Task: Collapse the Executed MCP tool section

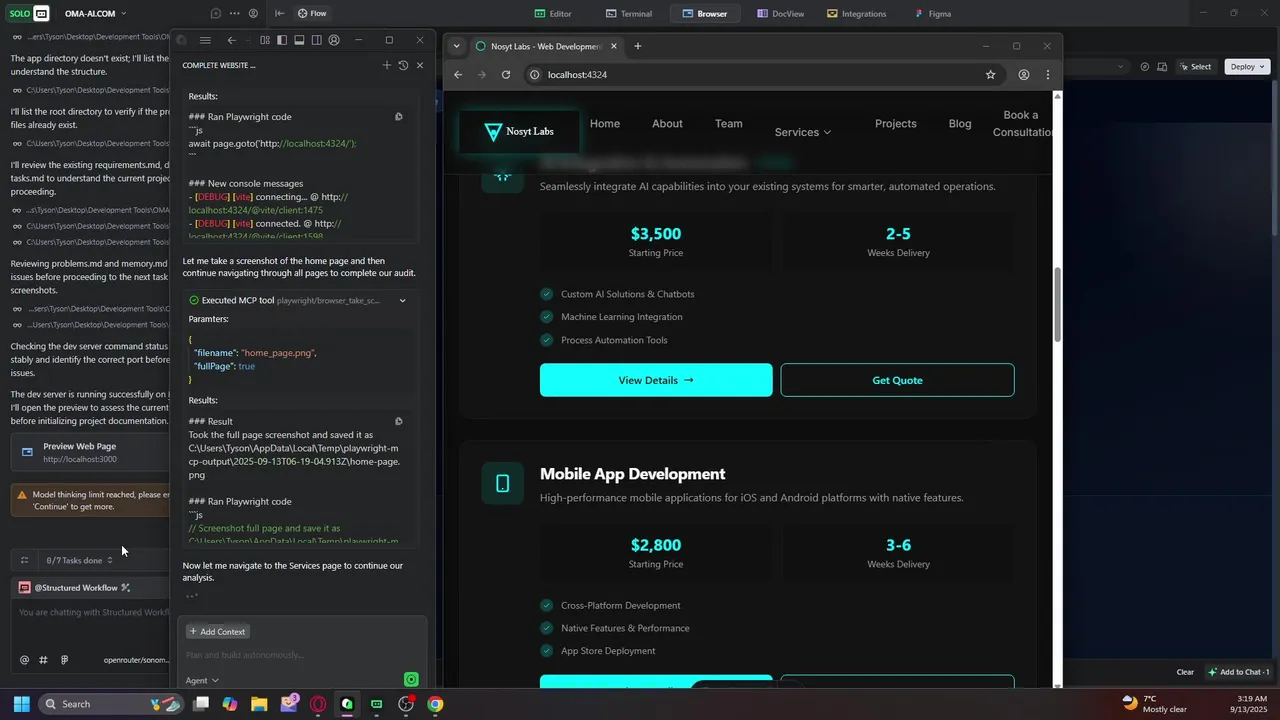Action: (x=403, y=300)
